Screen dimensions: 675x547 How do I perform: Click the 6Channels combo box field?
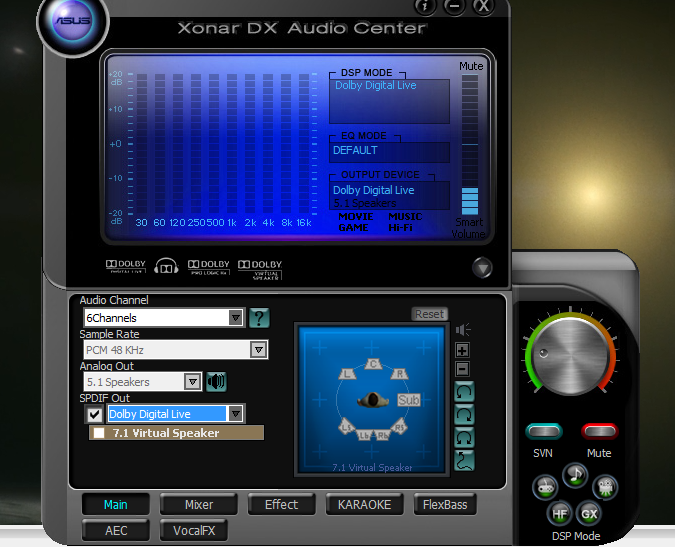pos(164,318)
